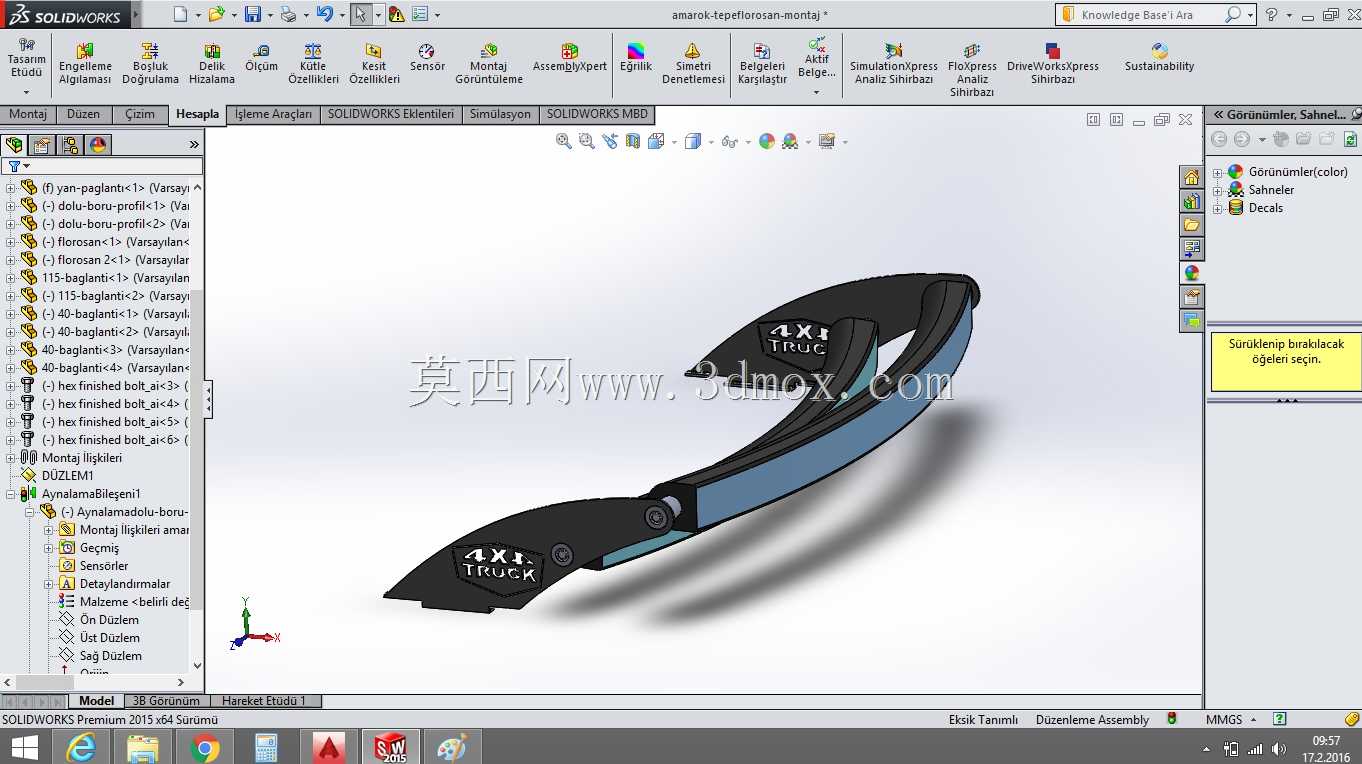Print the document using the printer icon
The width and height of the screenshot is (1362, 764).
[x=288, y=15]
